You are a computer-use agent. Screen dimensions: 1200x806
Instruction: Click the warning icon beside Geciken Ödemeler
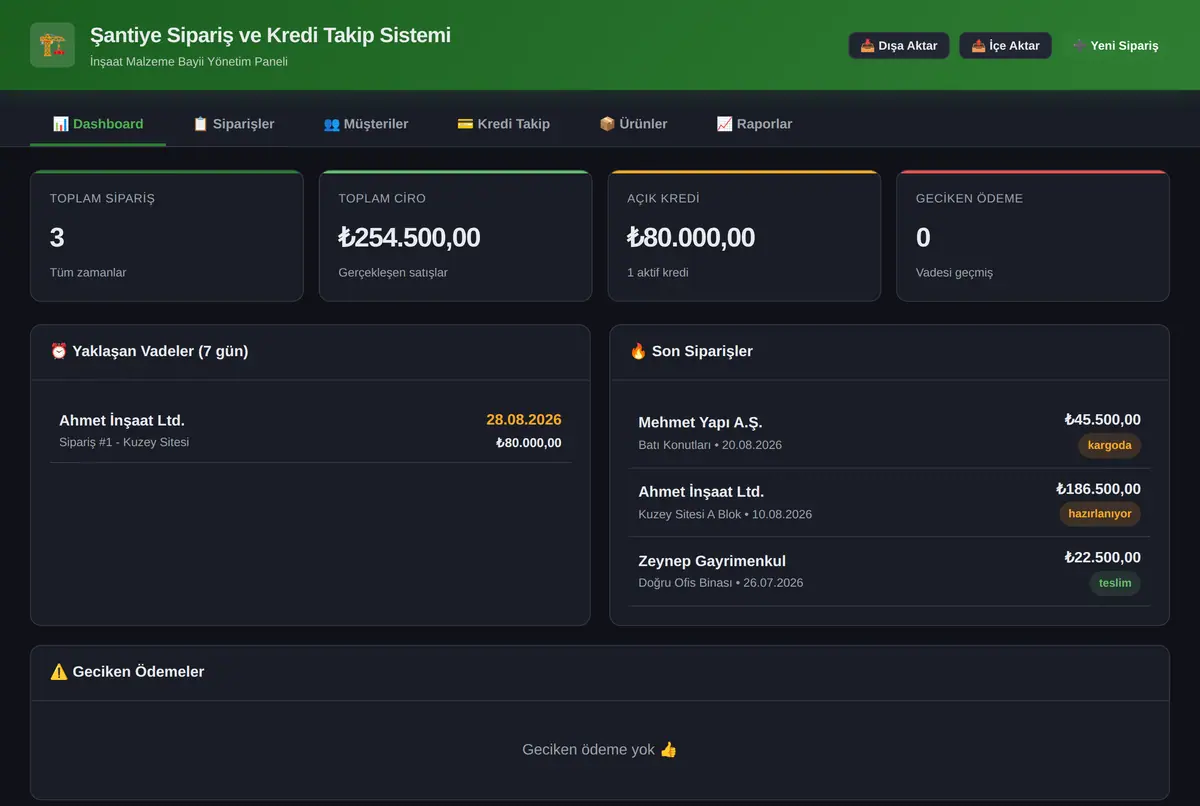[x=59, y=671]
